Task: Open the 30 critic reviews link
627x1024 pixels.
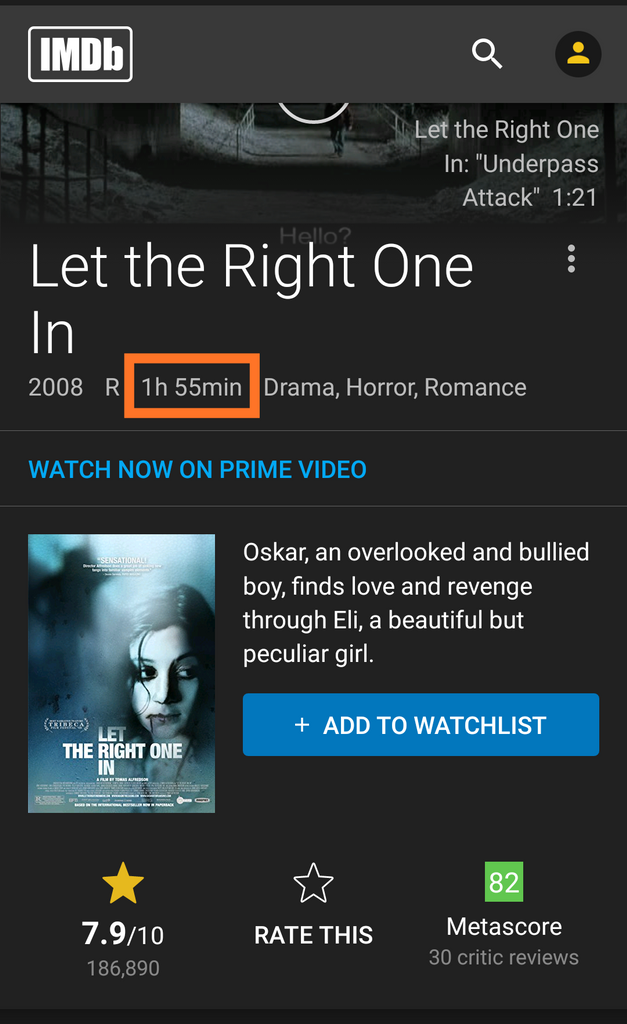Action: point(504,957)
